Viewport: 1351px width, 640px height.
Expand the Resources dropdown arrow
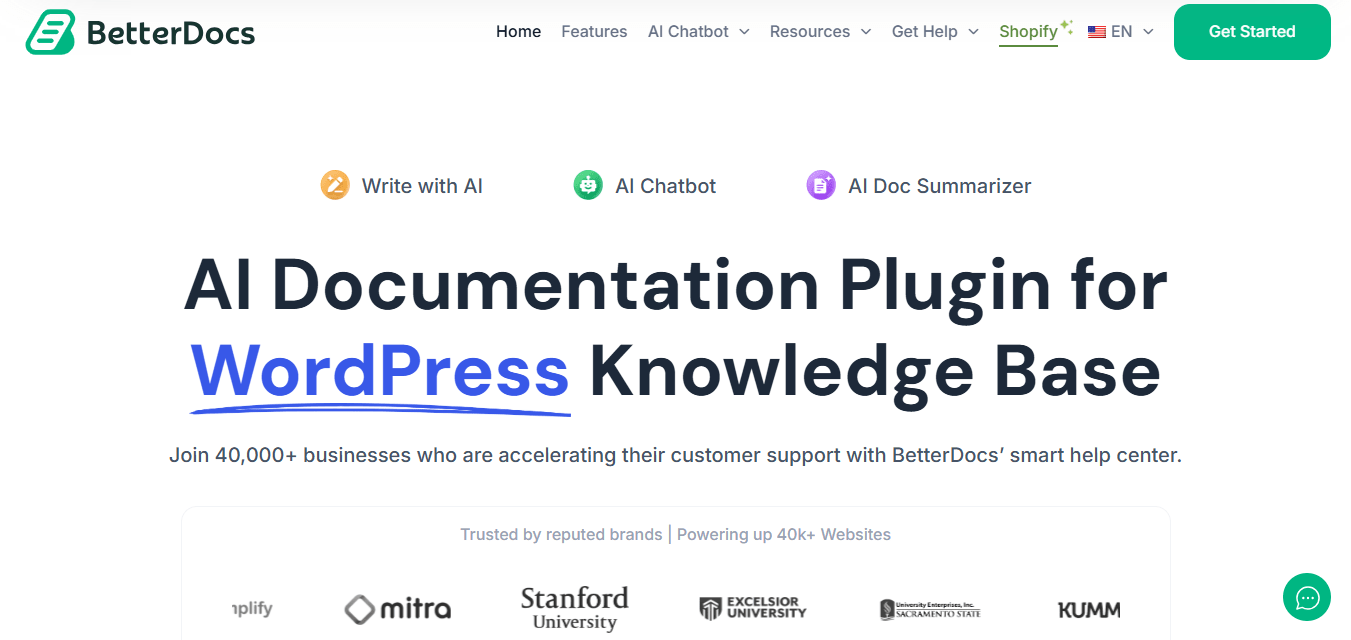pyautogui.click(x=866, y=32)
